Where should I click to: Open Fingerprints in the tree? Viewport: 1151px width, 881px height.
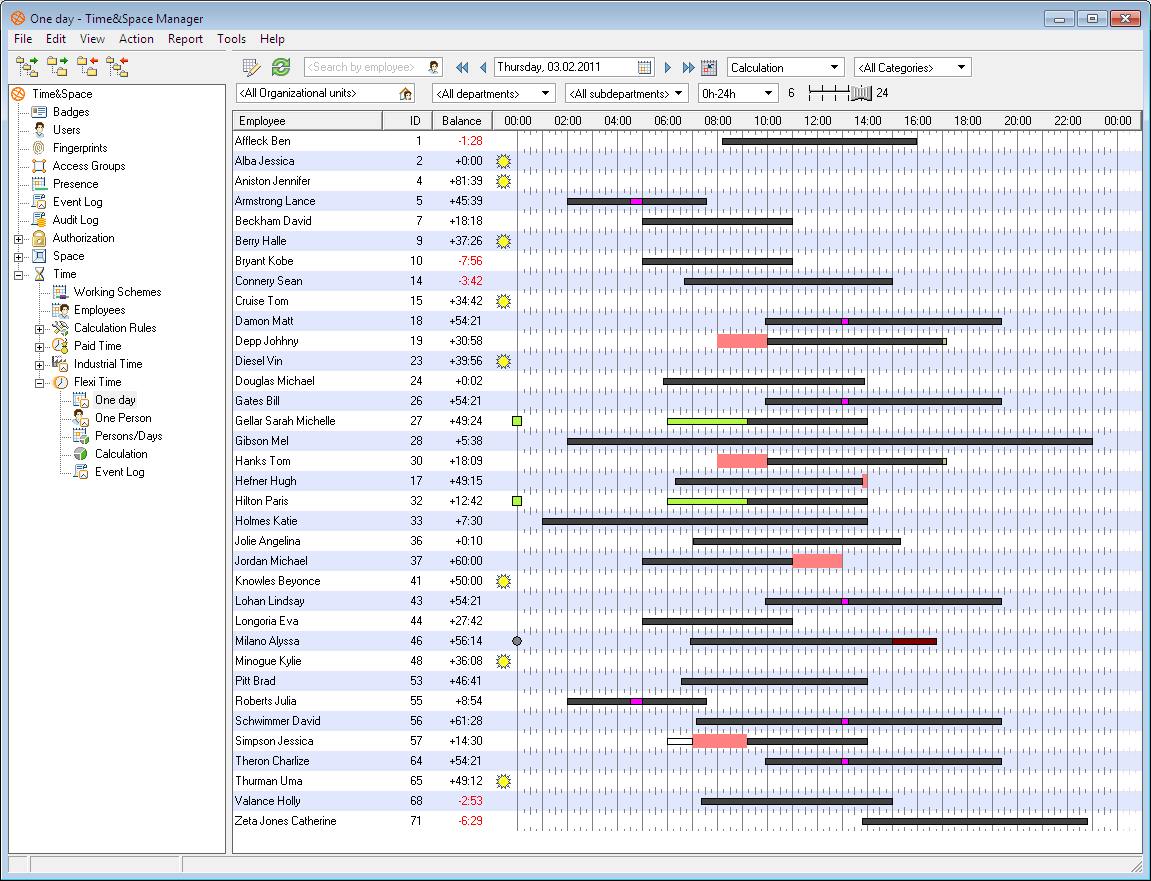[80, 148]
